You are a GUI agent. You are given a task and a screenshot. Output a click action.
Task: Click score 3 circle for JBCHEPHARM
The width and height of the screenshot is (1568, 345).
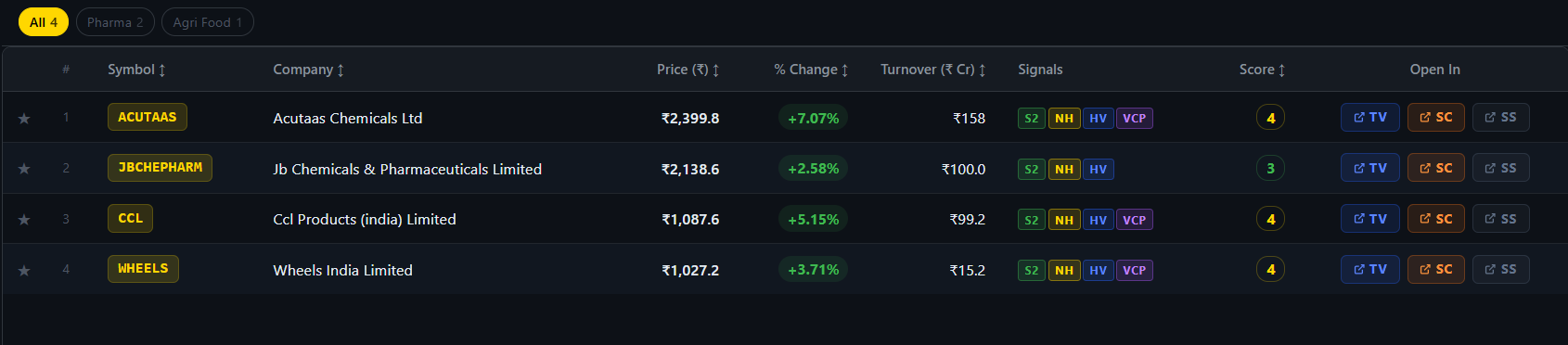pyautogui.click(x=1270, y=169)
